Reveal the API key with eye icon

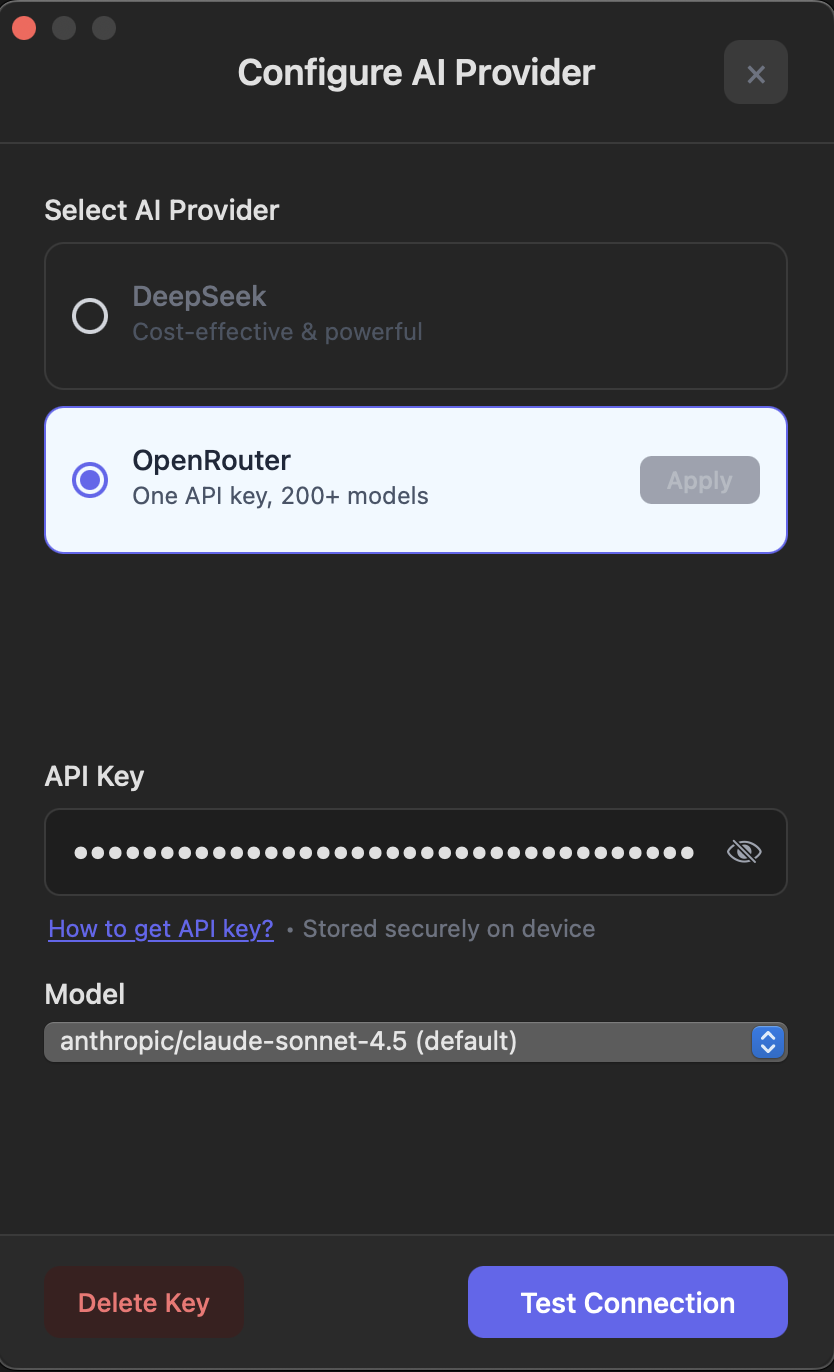743,852
